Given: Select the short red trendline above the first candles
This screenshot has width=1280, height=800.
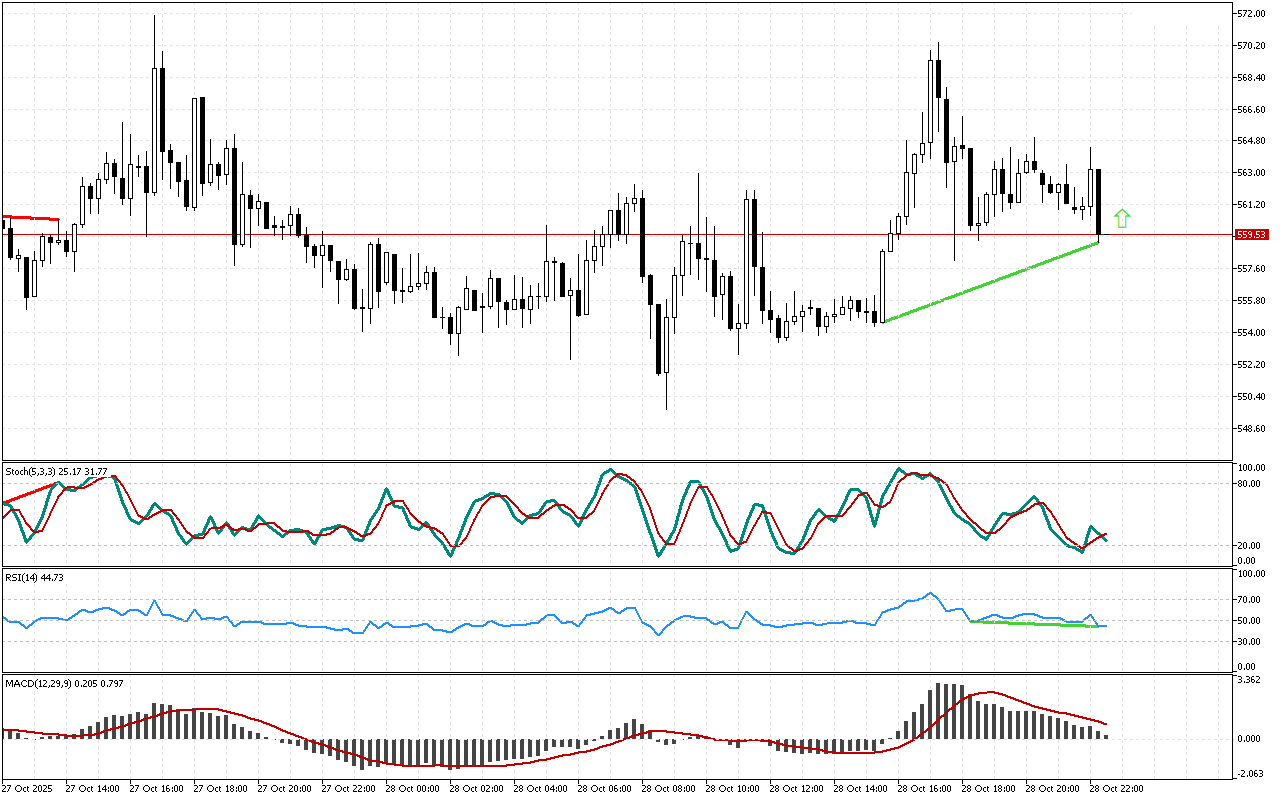Looking at the screenshot, I should tap(30, 217).
